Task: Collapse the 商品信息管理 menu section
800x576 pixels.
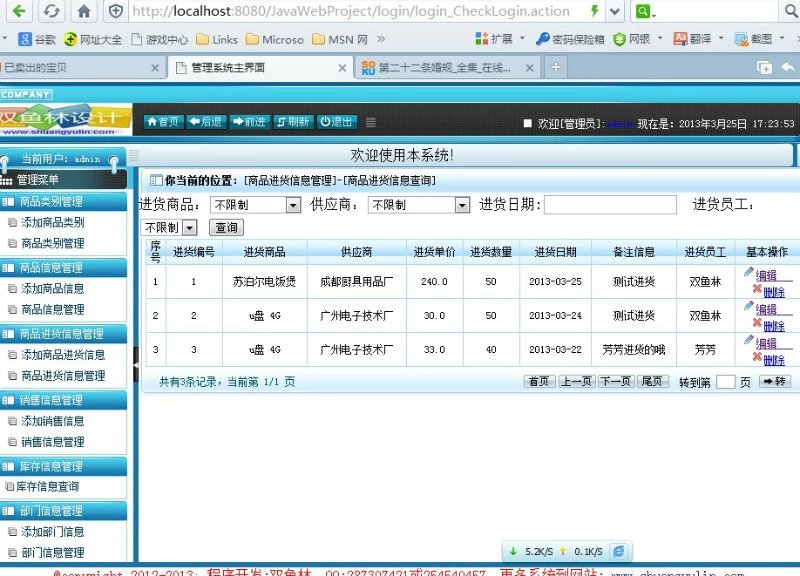Action: click(x=63, y=267)
